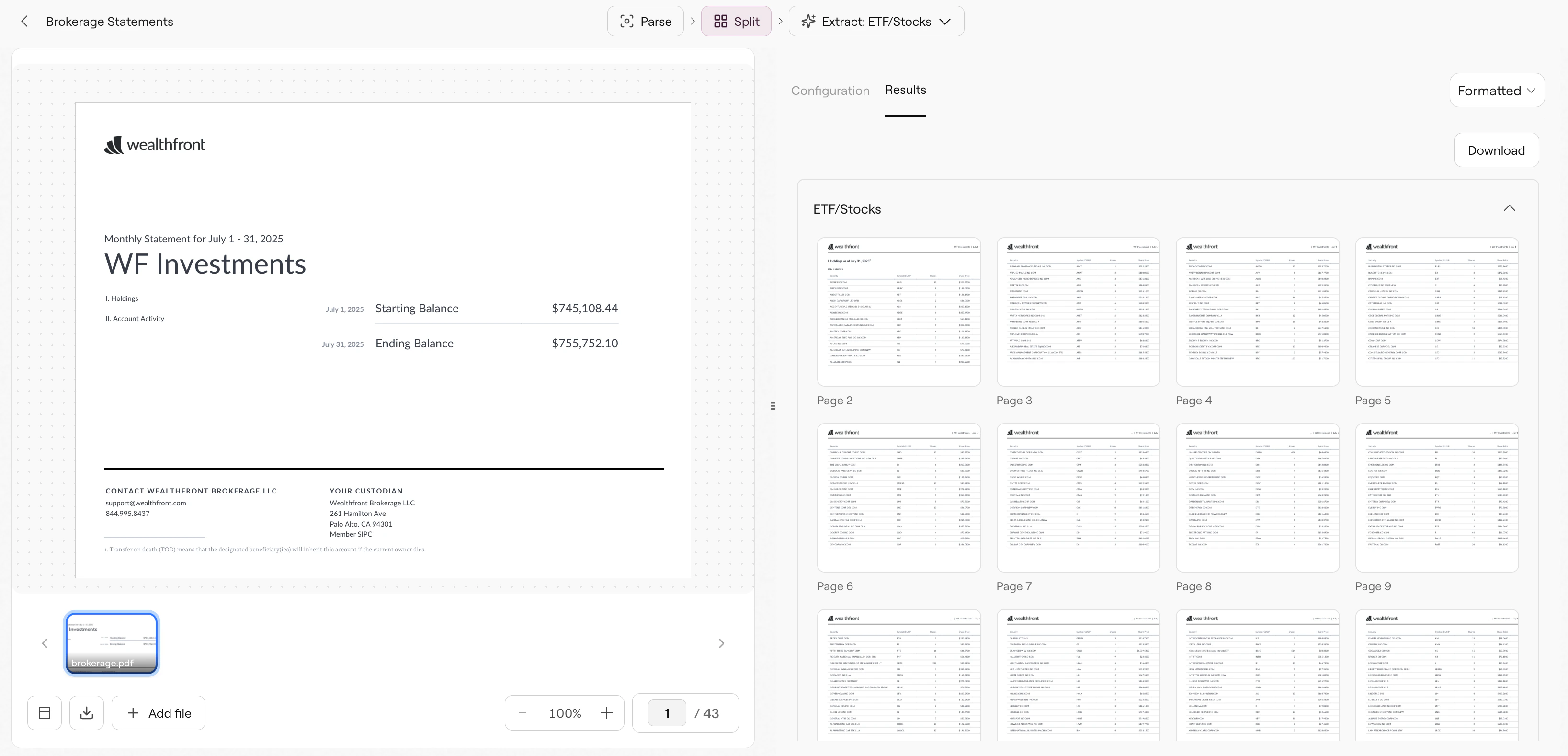Zoom out using the minus icon
Screen dimensions: 1568x756
[x=522, y=712]
